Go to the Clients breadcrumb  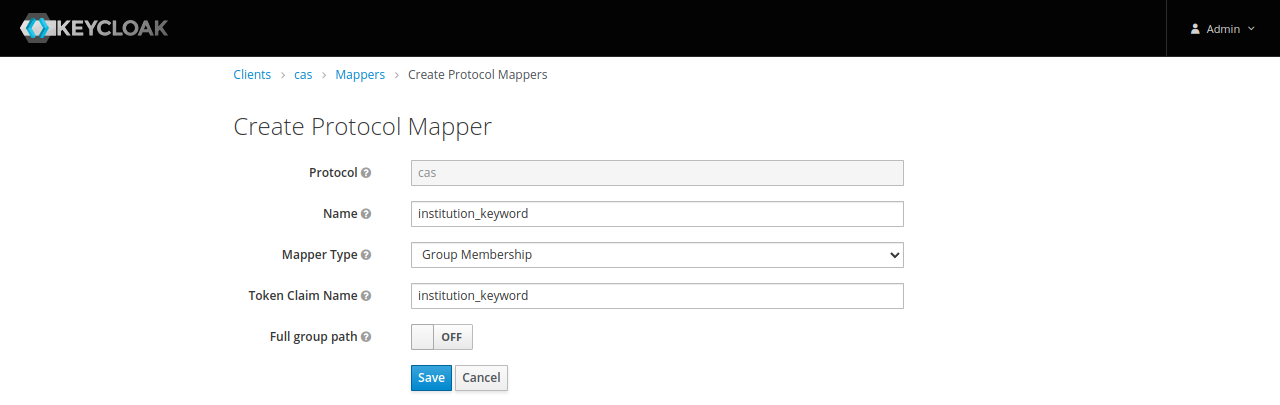252,75
